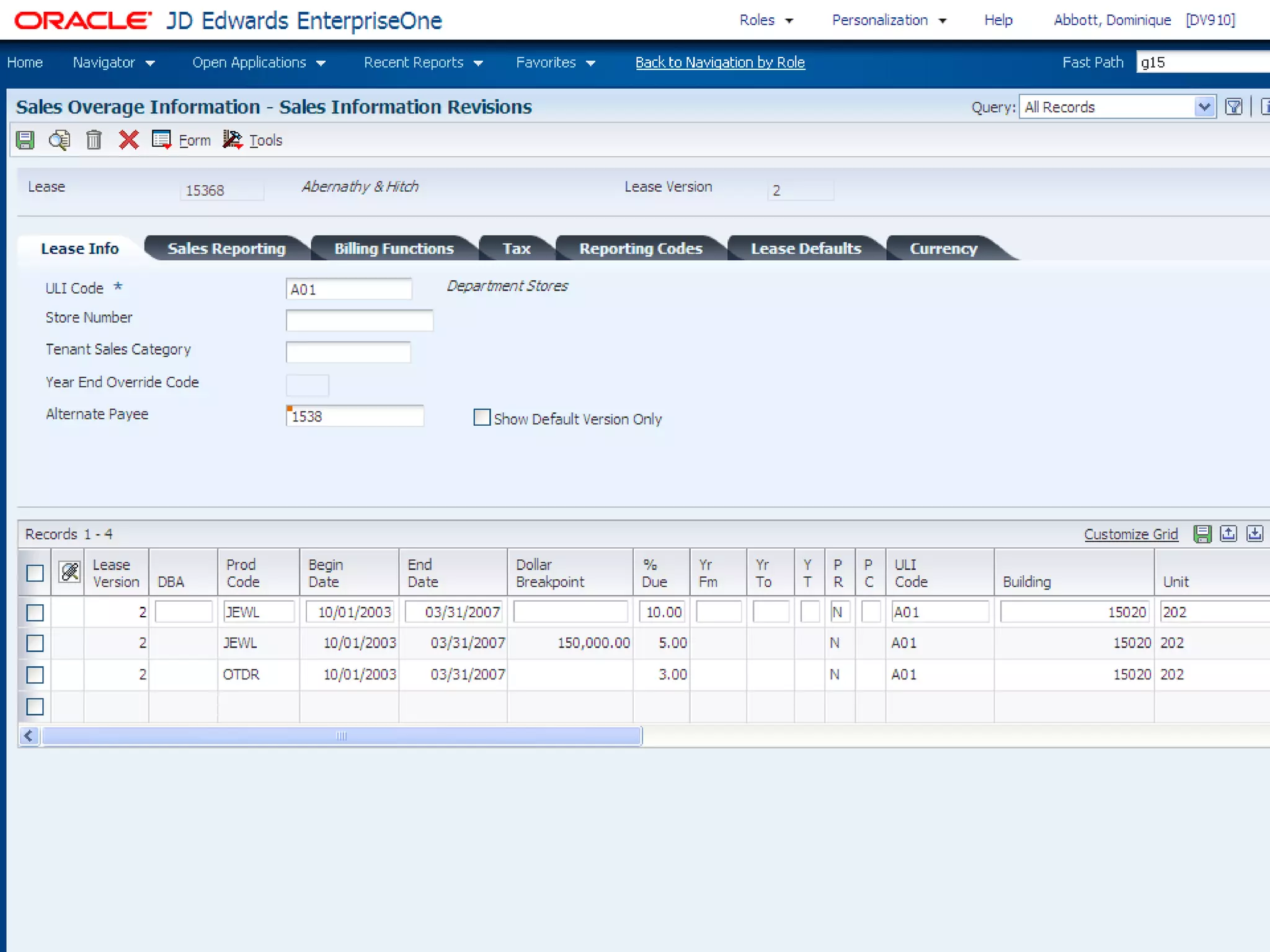
Task: Switch to the Billing Functions tab
Action: 394,249
